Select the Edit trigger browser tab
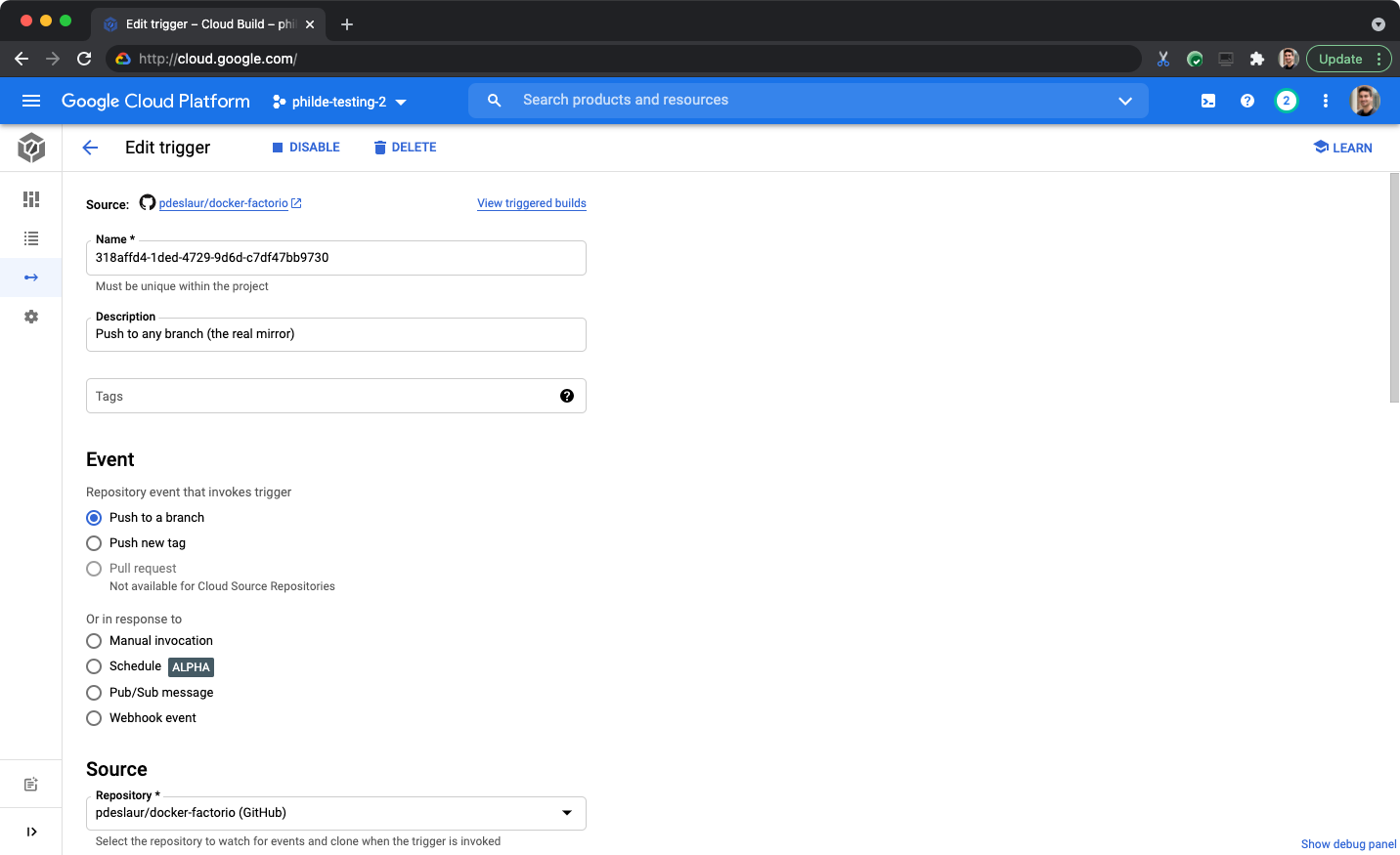 pos(209,24)
